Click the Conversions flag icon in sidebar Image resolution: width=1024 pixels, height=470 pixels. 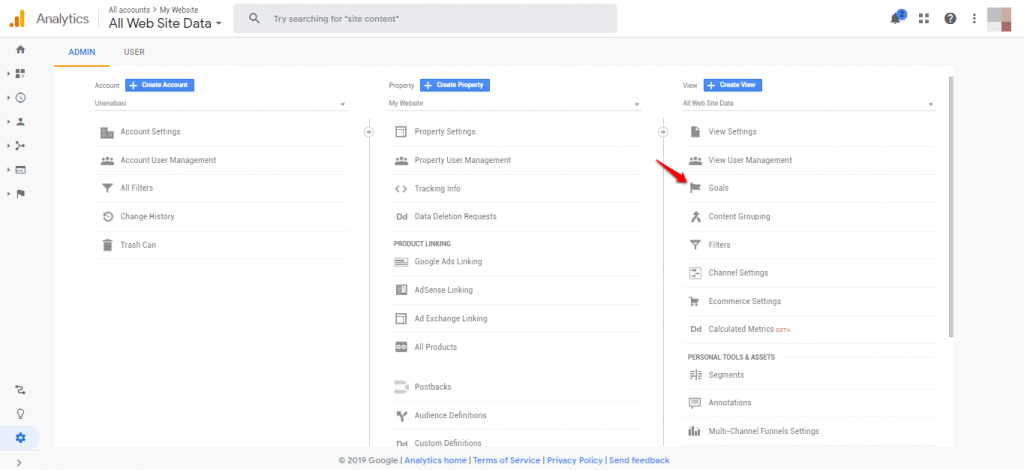click(20, 193)
